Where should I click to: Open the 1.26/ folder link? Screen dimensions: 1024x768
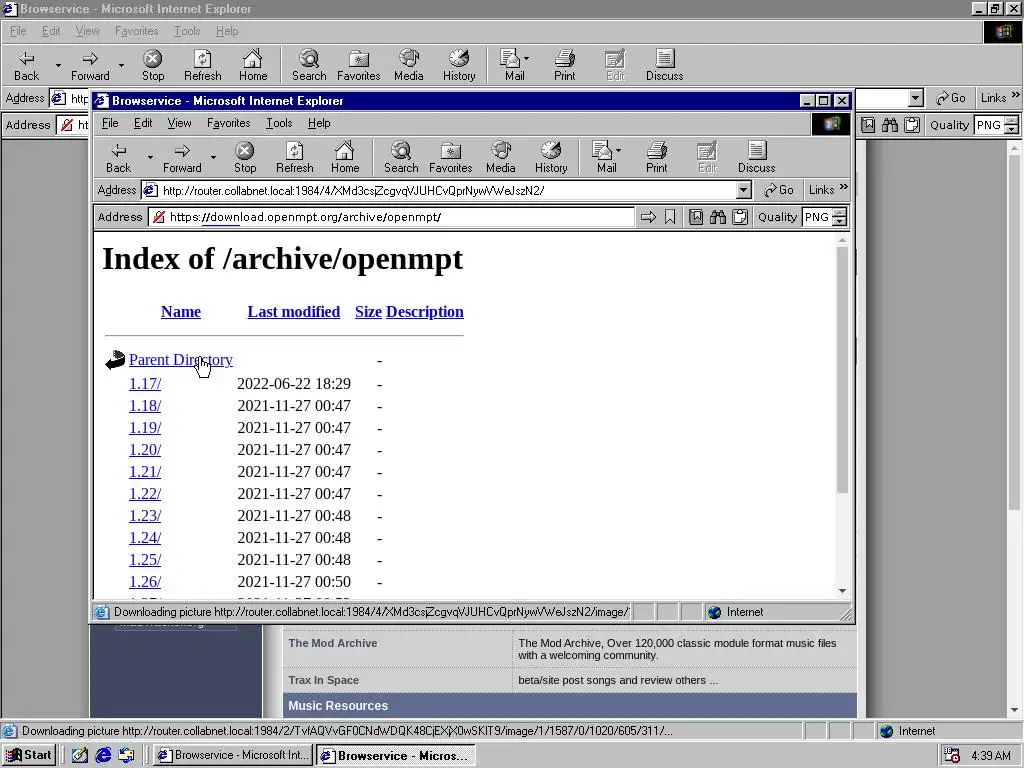tap(145, 581)
